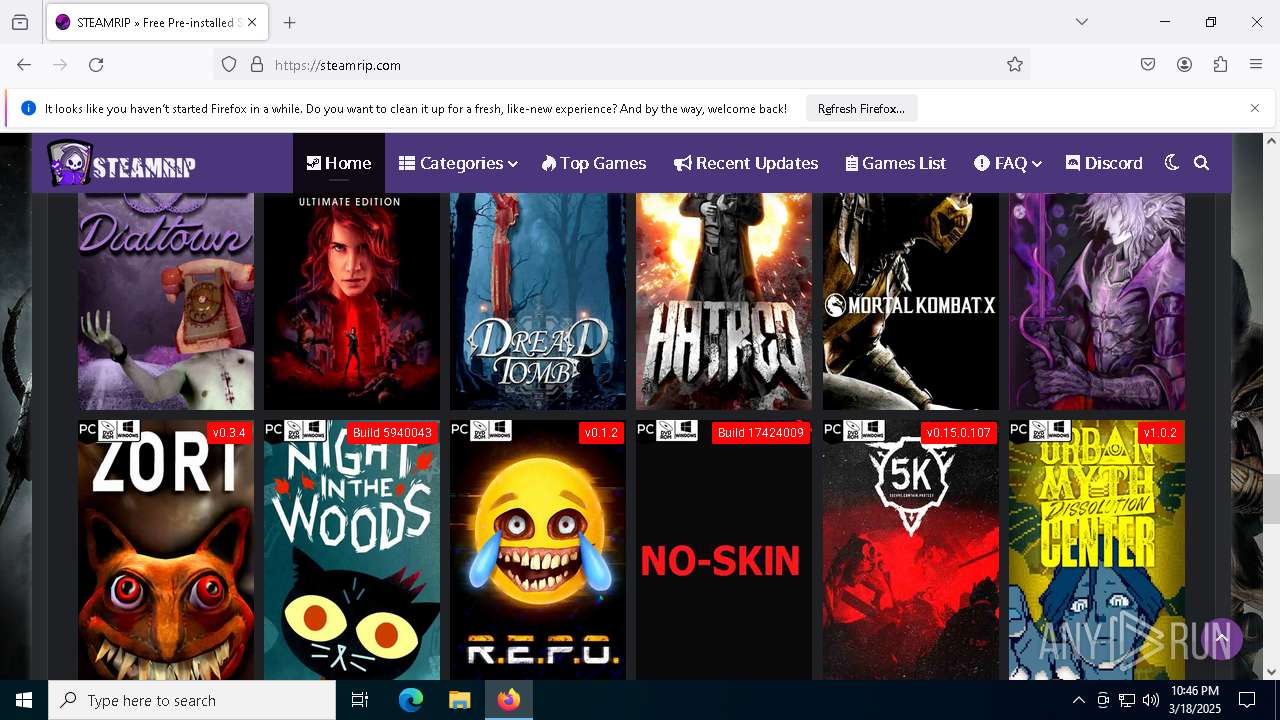
Task: Click the STEAMRIP logo
Action: tap(121, 163)
